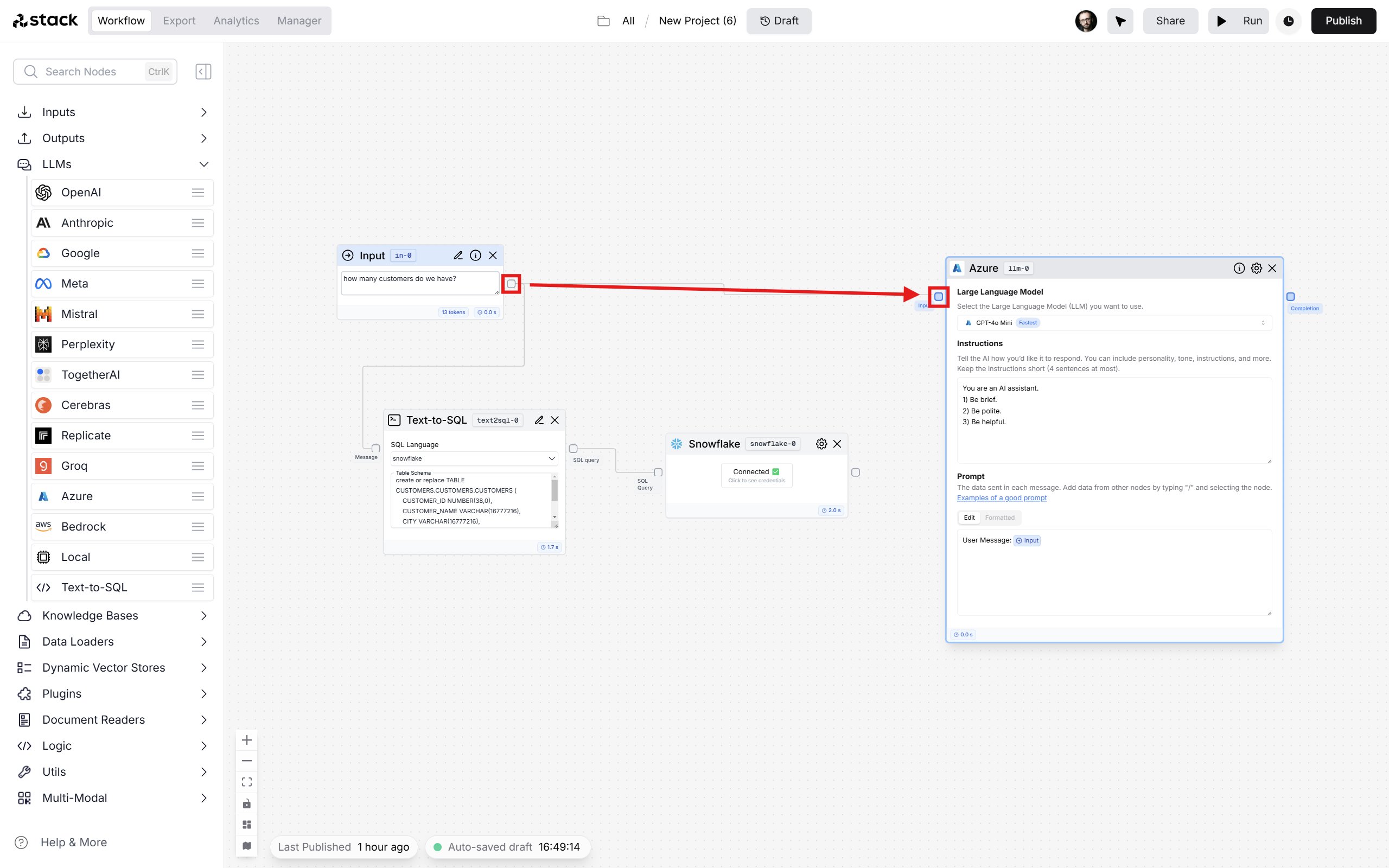Switch prompt to Formatted view
Screen dimensions: 1389x868
click(999, 518)
